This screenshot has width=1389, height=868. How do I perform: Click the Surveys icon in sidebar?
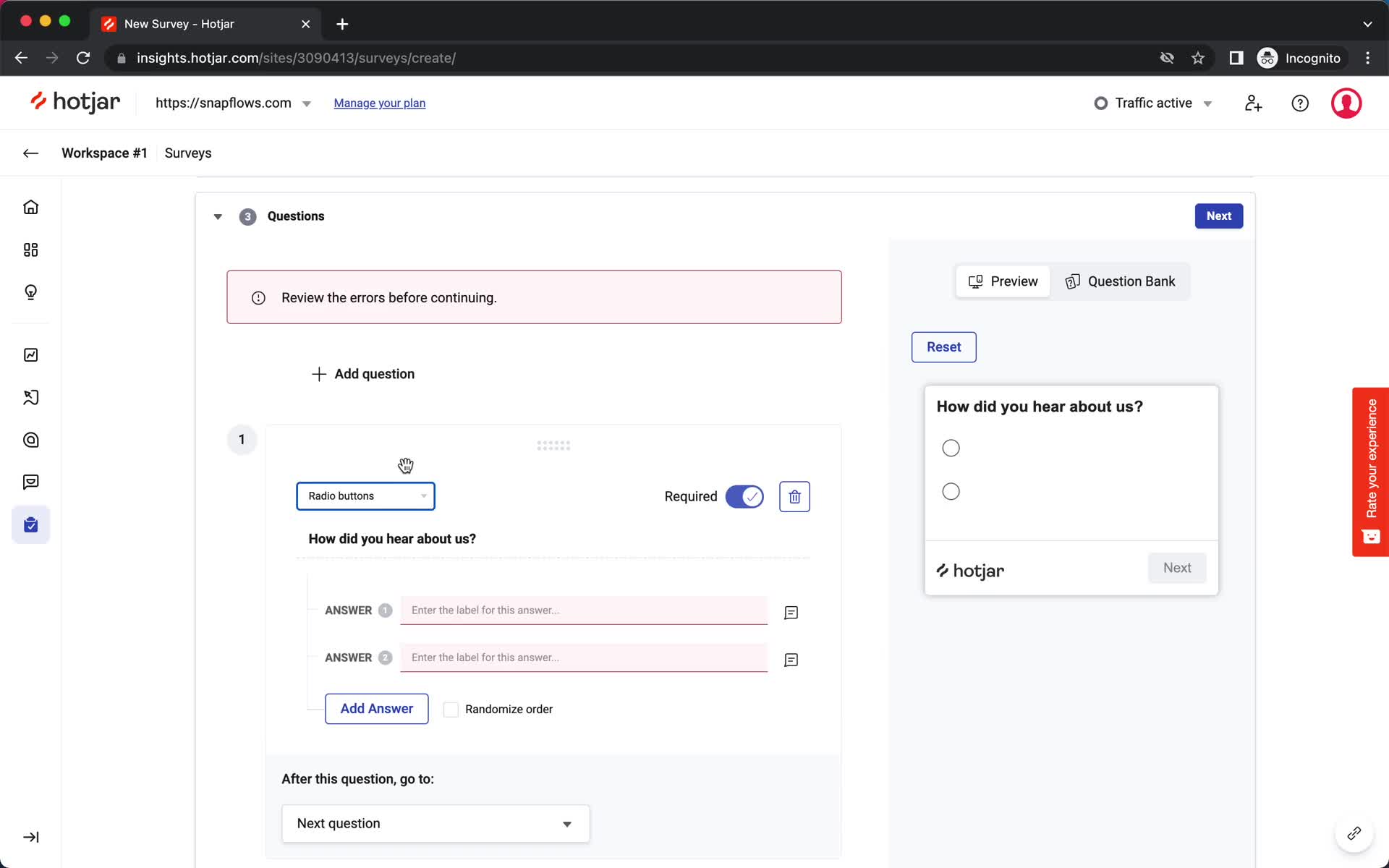(31, 525)
